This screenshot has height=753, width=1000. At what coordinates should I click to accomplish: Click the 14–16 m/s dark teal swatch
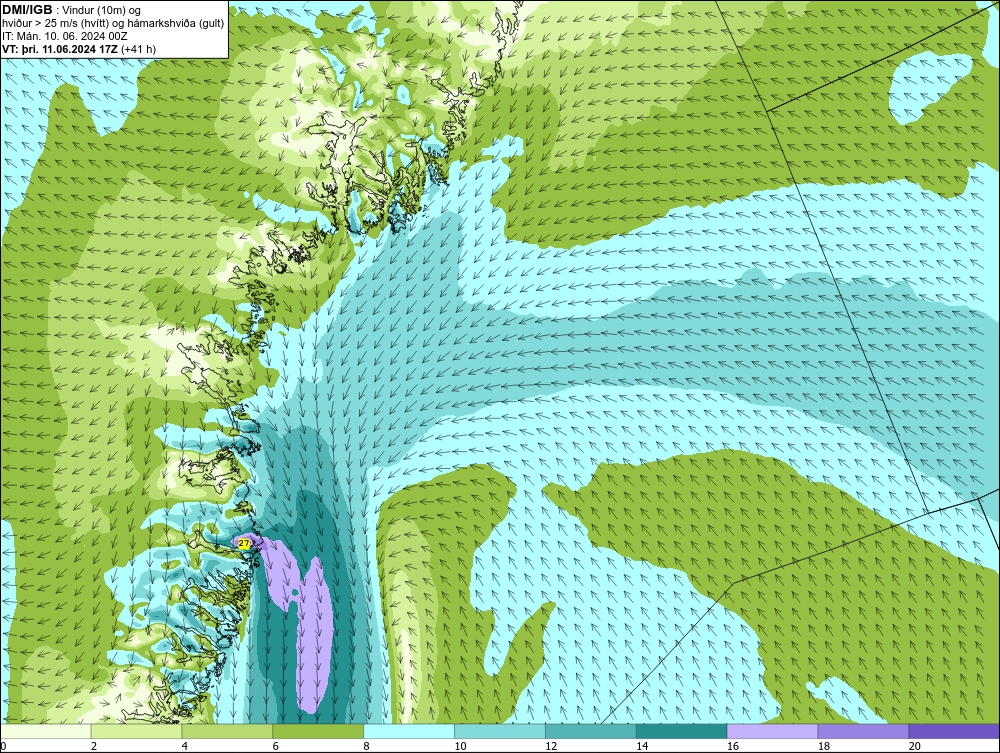pos(682,731)
